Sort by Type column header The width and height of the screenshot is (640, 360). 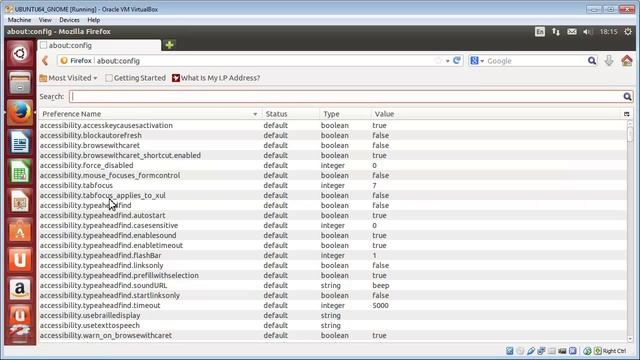click(x=345, y=114)
